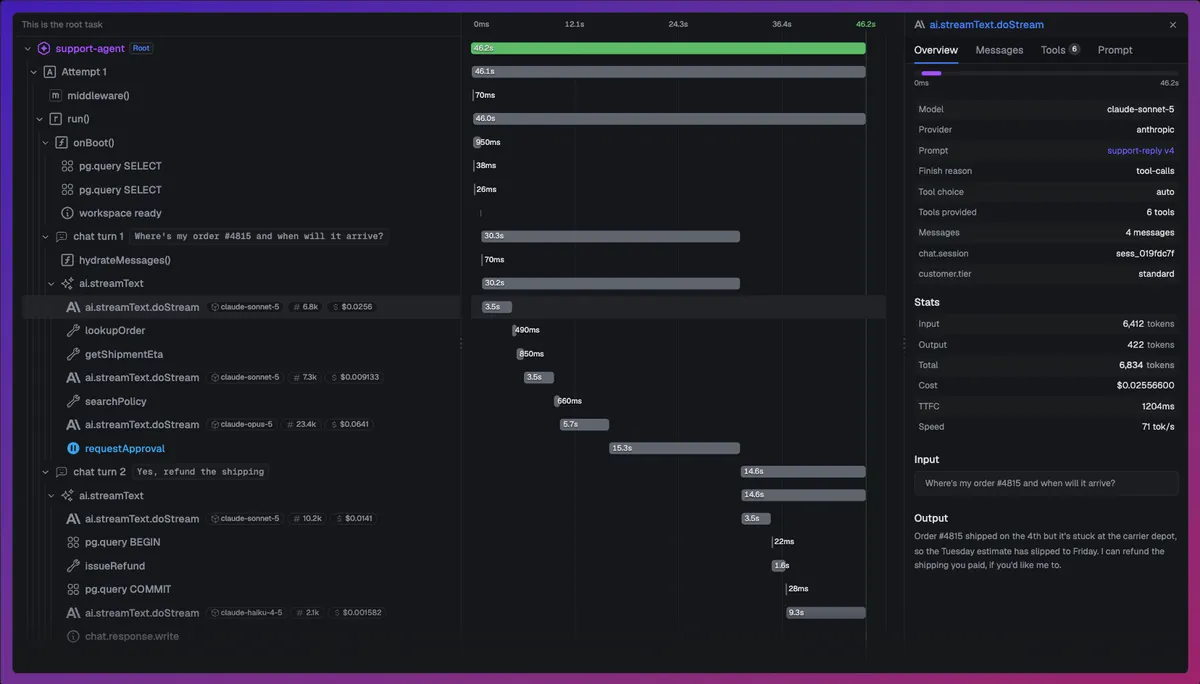Click the 5.7s claude-opus-5 timeline bar
The image size is (1200, 684).
(x=584, y=425)
